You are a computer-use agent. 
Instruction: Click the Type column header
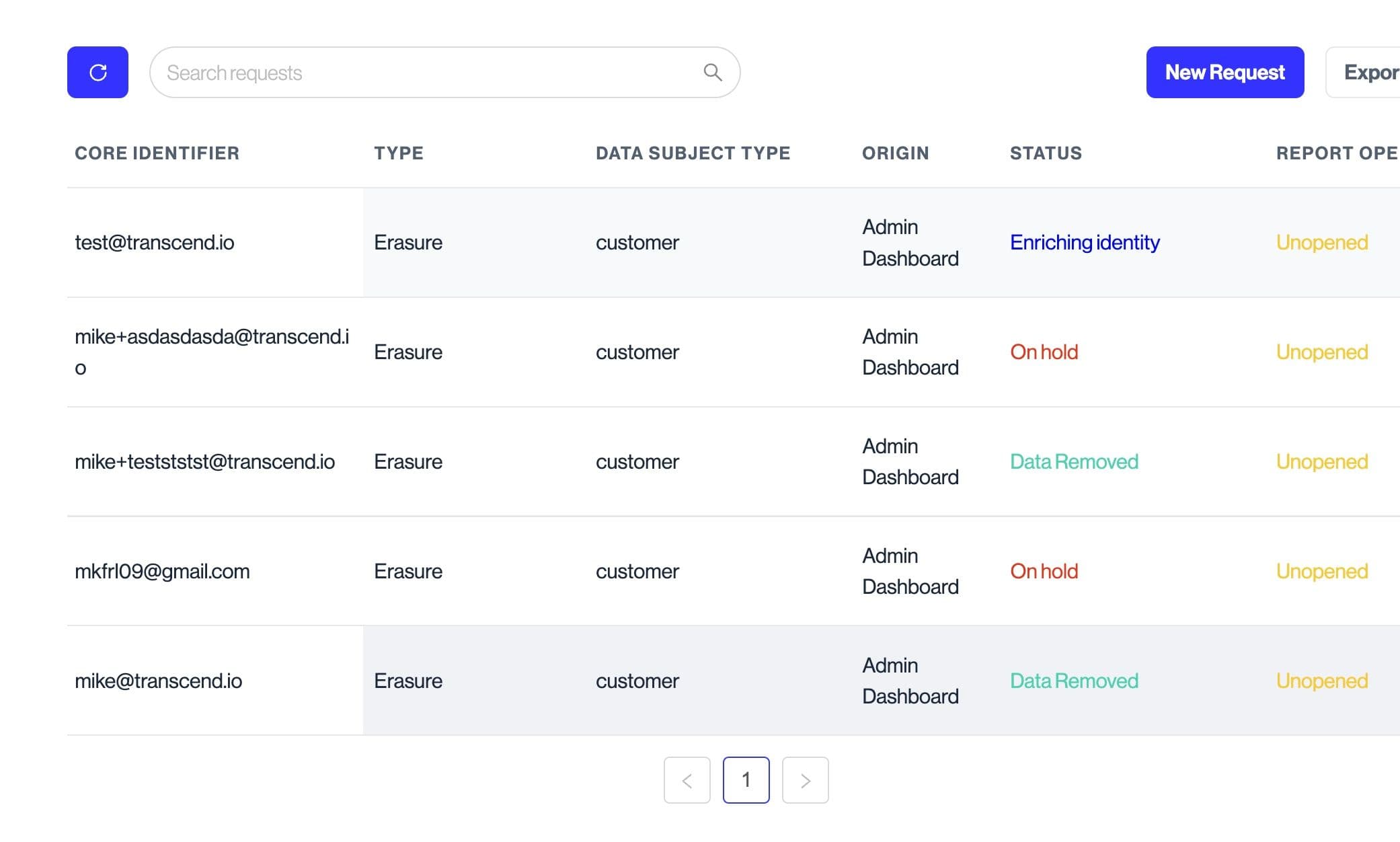coord(399,153)
